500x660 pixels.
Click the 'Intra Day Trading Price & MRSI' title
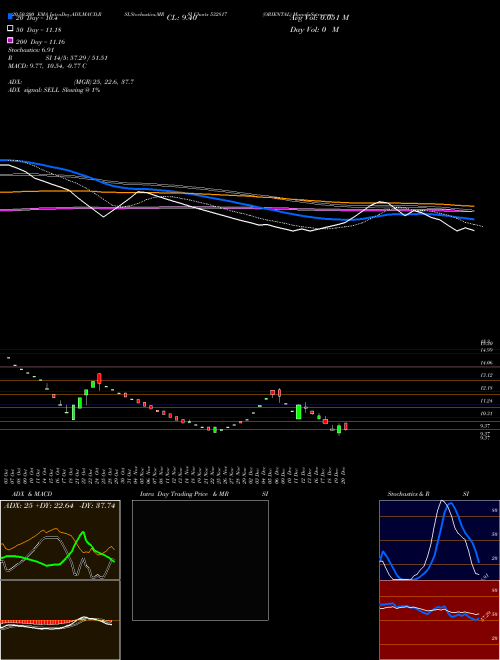click(204, 494)
